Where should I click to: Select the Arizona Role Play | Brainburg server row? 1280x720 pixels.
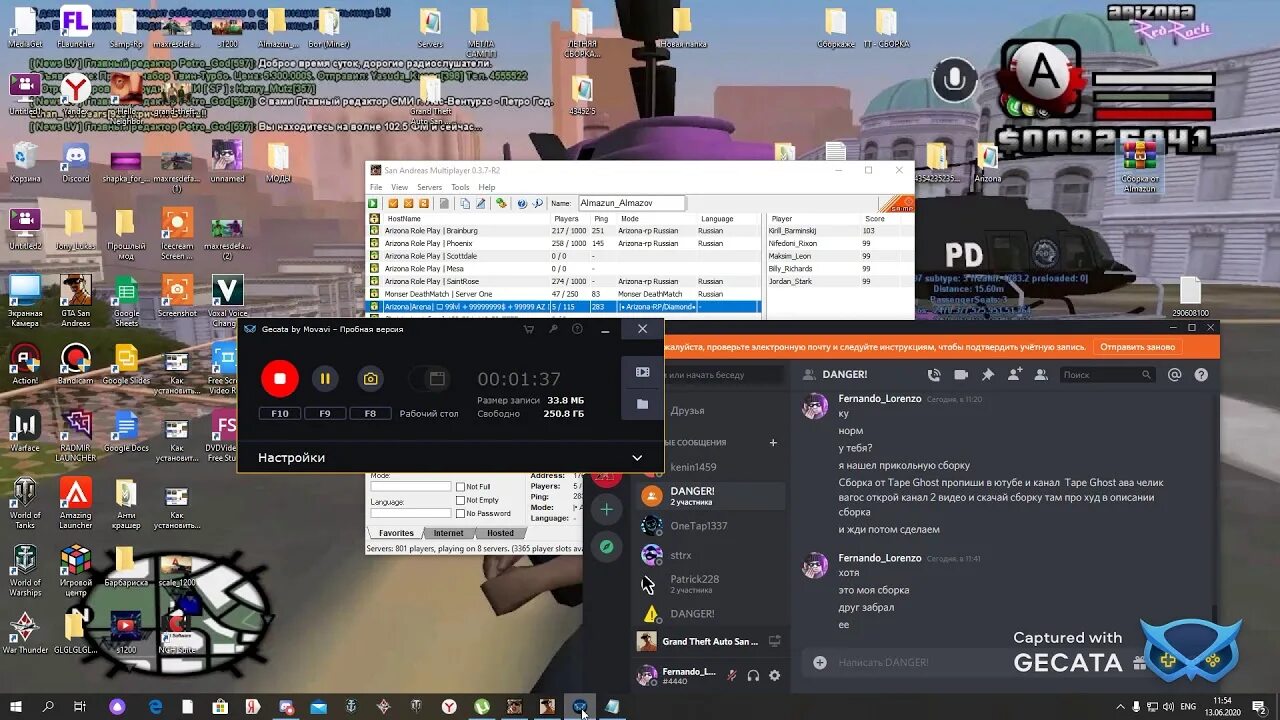pyautogui.click(x=565, y=230)
